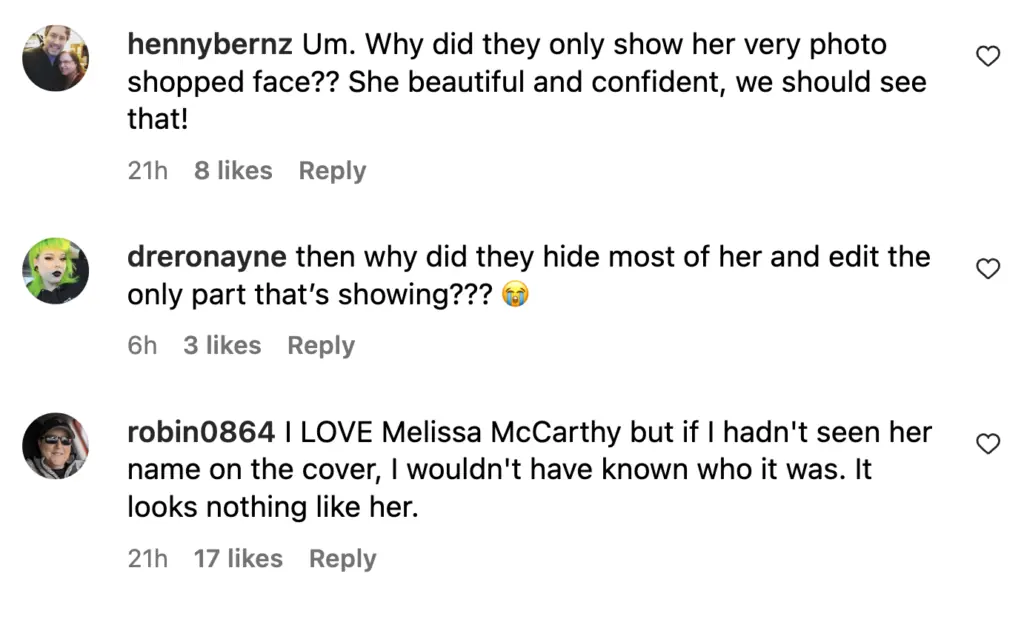Show who gave the 8 likes
The height and width of the screenshot is (622, 1024).
click(x=233, y=171)
